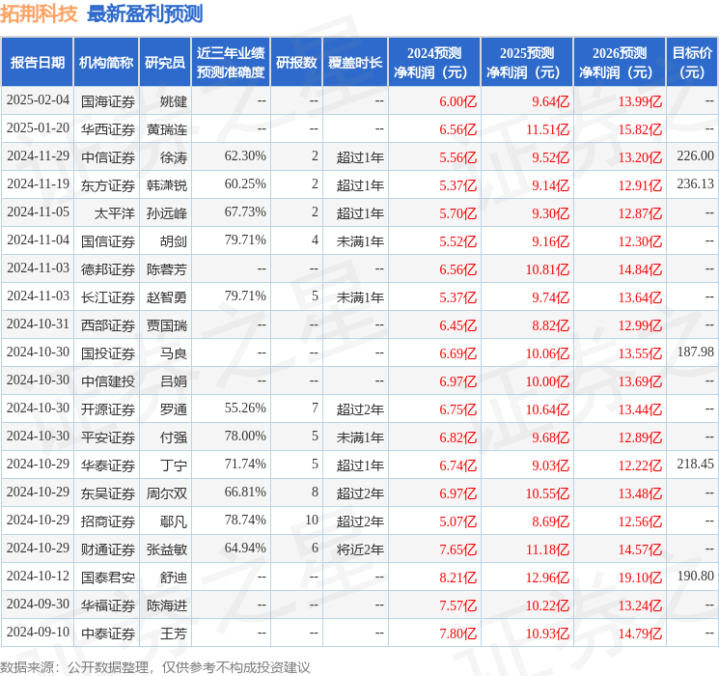Click target price 190.80
Viewport: 719px width, 676px height.
[695, 576]
